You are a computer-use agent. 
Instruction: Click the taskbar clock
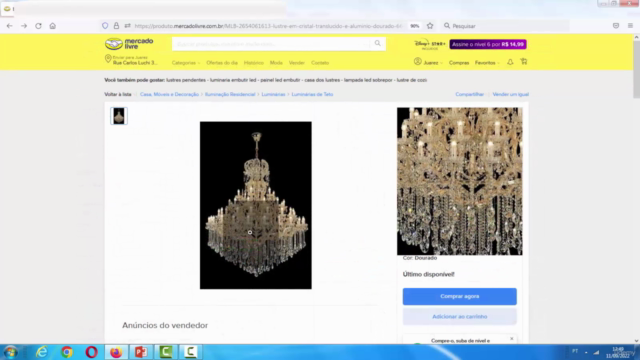tap(618, 352)
